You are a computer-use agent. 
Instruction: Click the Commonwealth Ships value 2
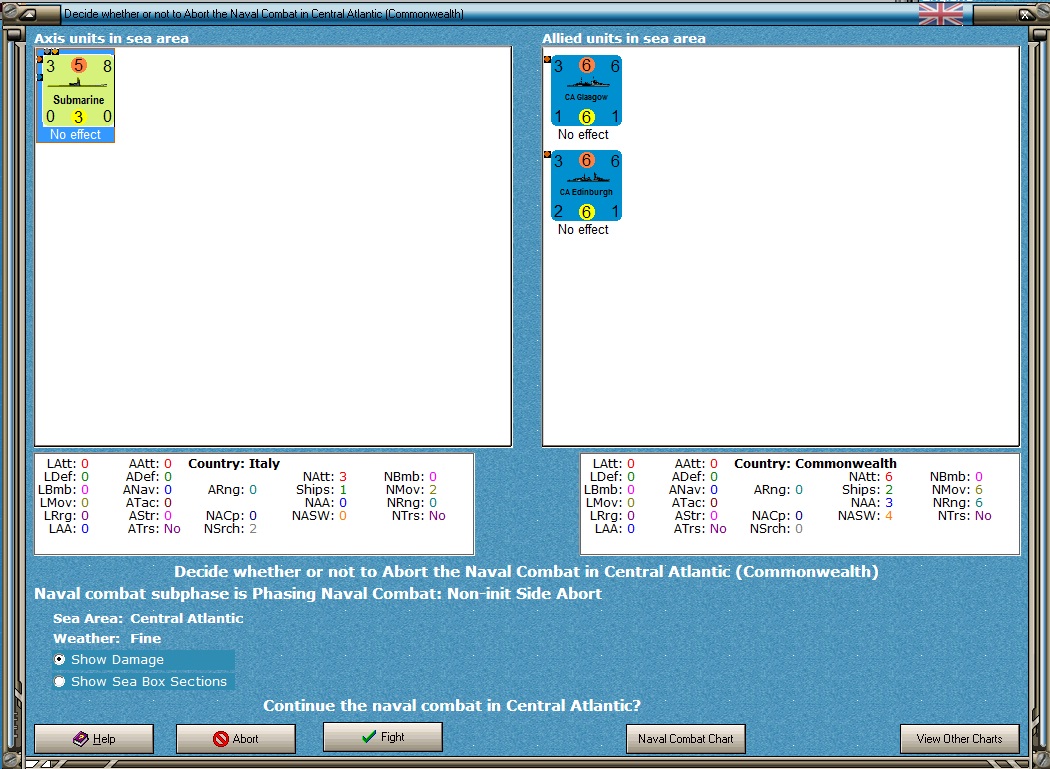[889, 490]
